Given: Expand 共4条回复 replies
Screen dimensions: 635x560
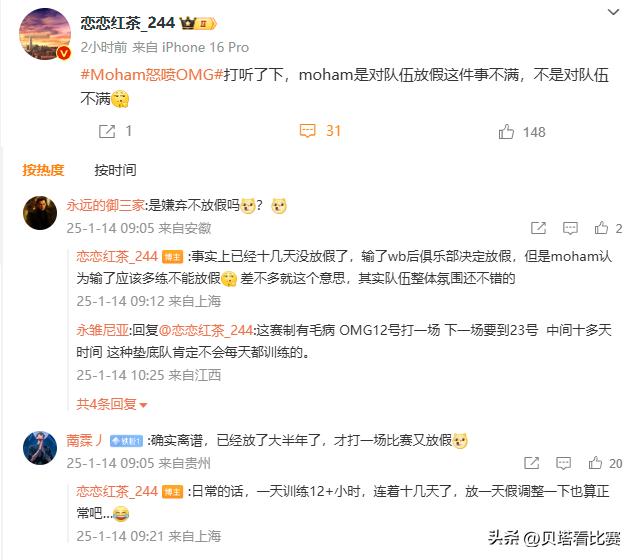Looking at the screenshot, I should (x=111, y=404).
